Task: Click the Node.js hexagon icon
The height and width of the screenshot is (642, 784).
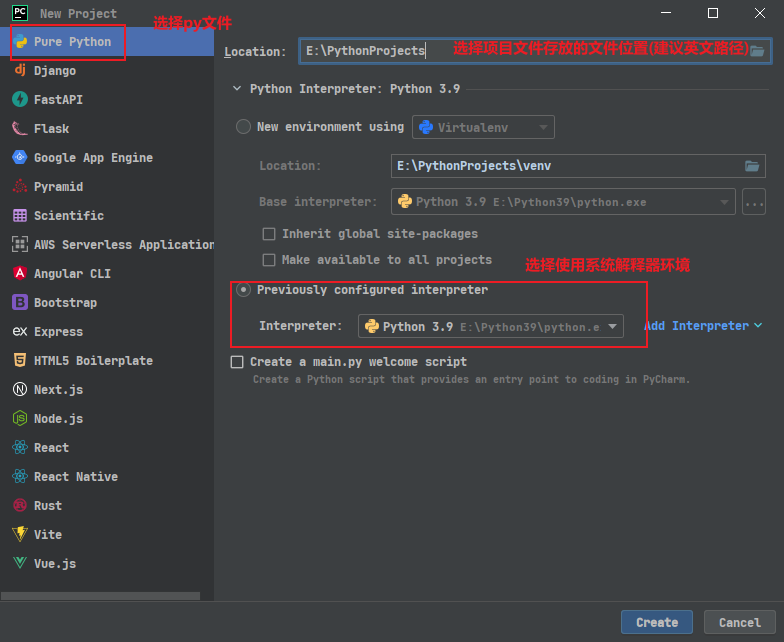Action: pos(20,418)
